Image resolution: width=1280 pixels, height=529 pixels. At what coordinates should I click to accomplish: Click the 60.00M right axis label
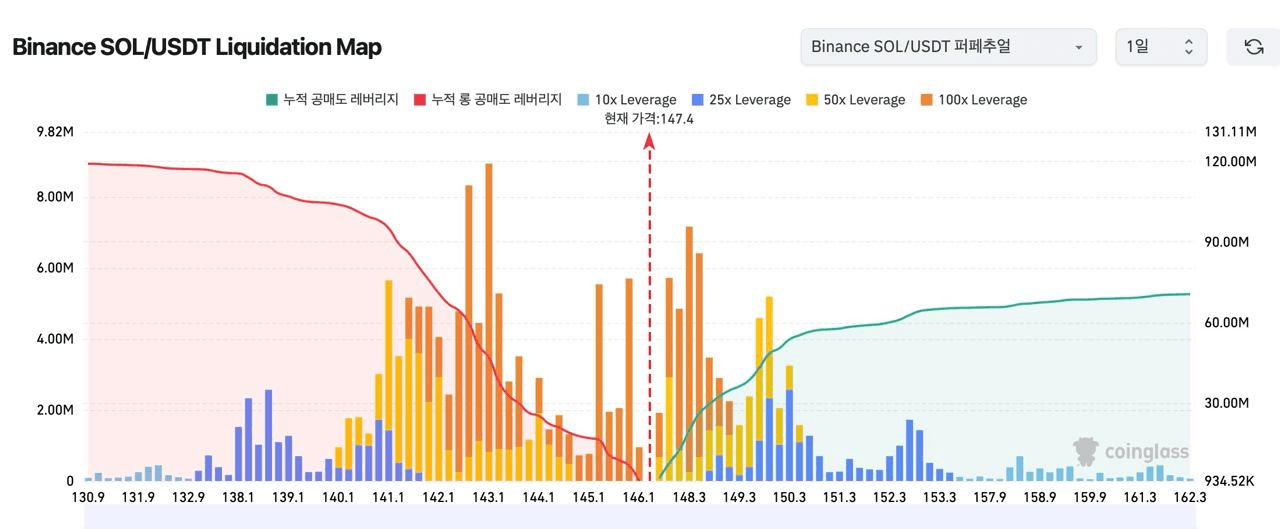1228,323
